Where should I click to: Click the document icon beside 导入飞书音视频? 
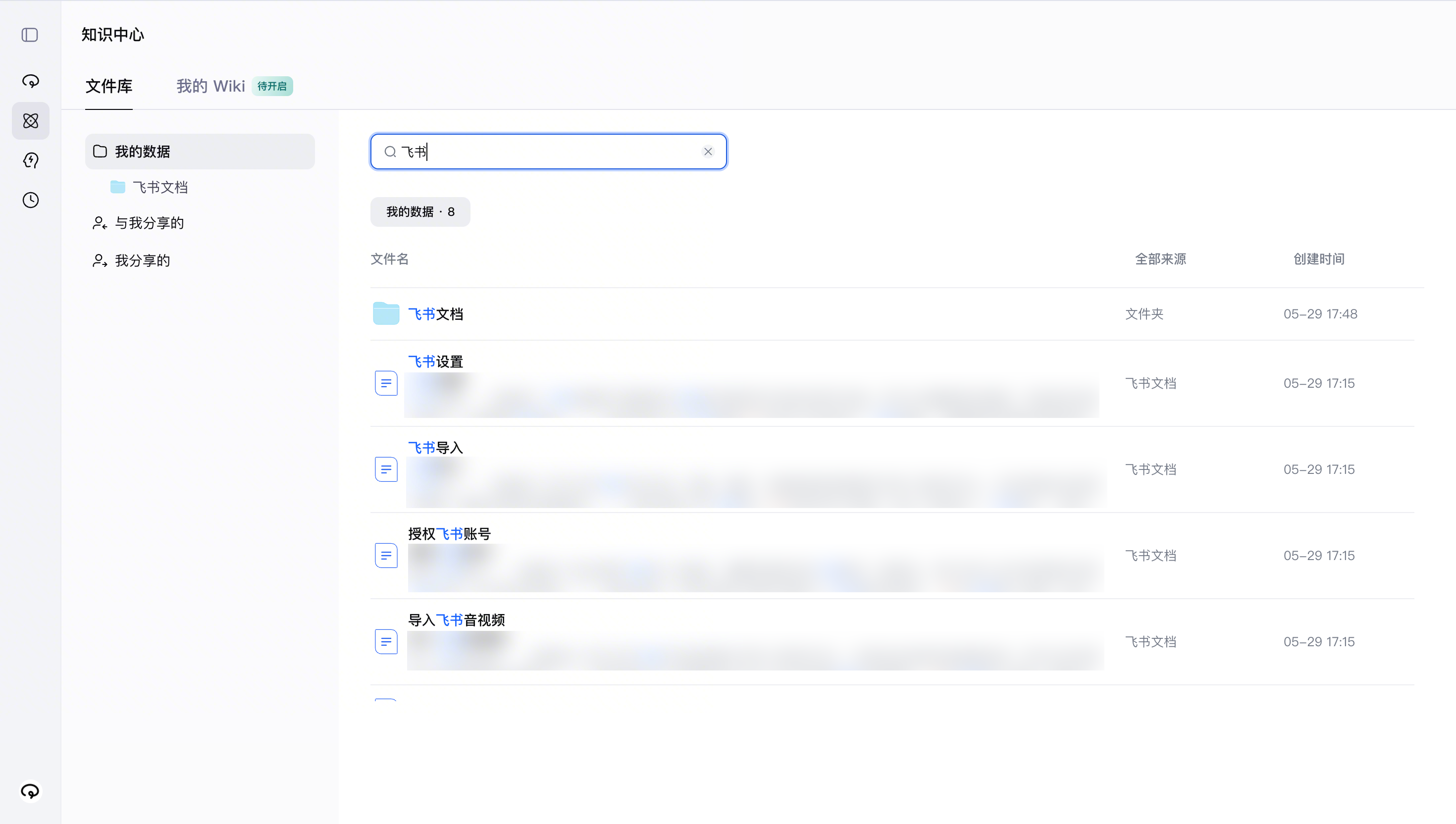(x=386, y=641)
